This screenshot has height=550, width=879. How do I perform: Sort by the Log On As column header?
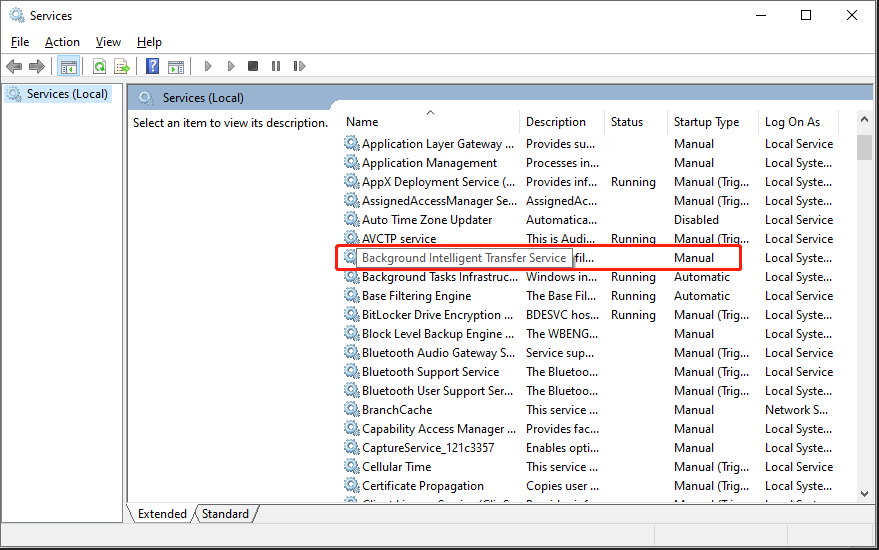point(799,122)
